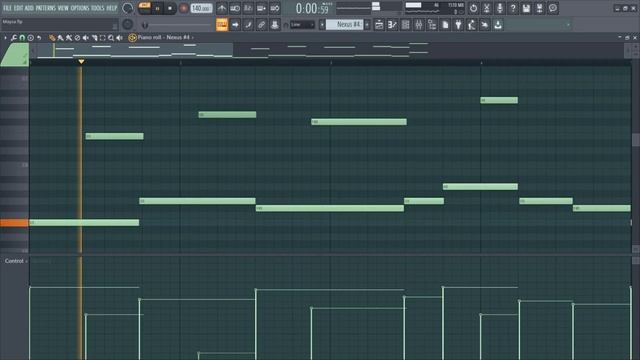640x360 pixels.
Task: Open the Piano roll view icon
Action: (x=392, y=25)
